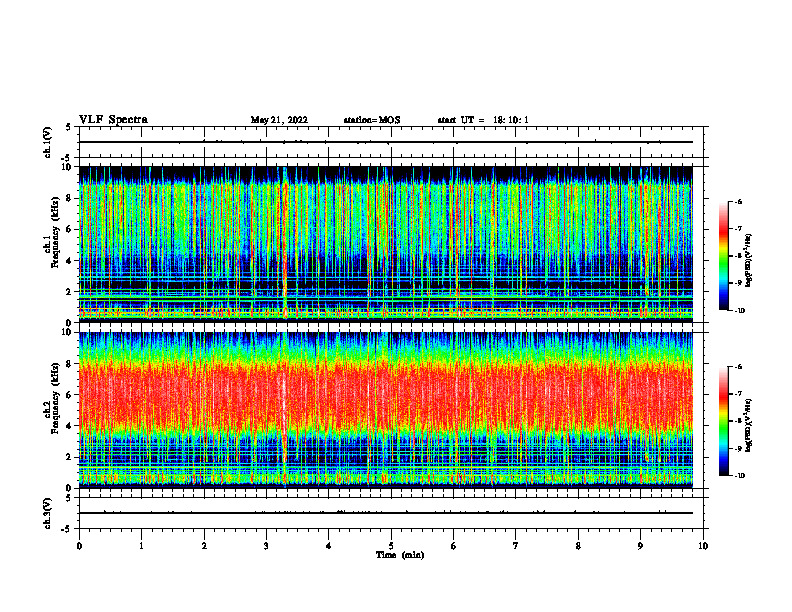This screenshot has width=792, height=612.
Task: Click the "6" frequency tick on ch.1 panel
Action: (x=71, y=230)
